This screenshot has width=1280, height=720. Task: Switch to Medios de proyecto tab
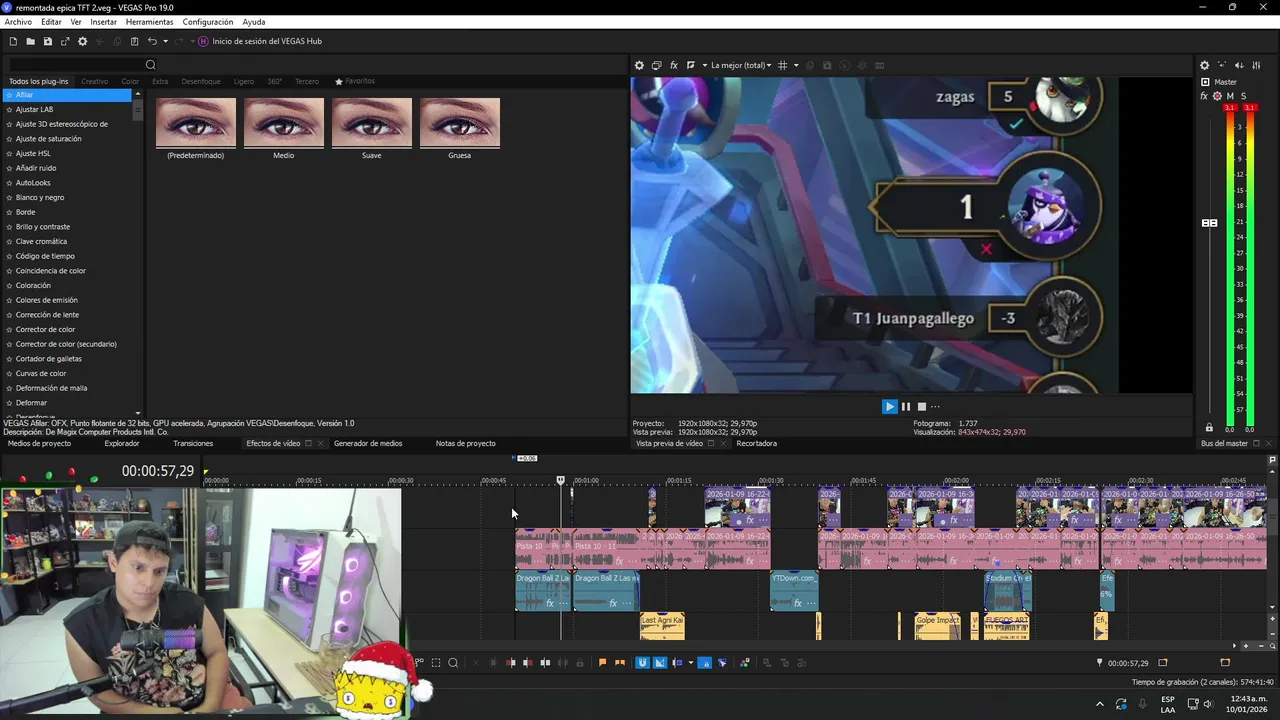pos(39,443)
